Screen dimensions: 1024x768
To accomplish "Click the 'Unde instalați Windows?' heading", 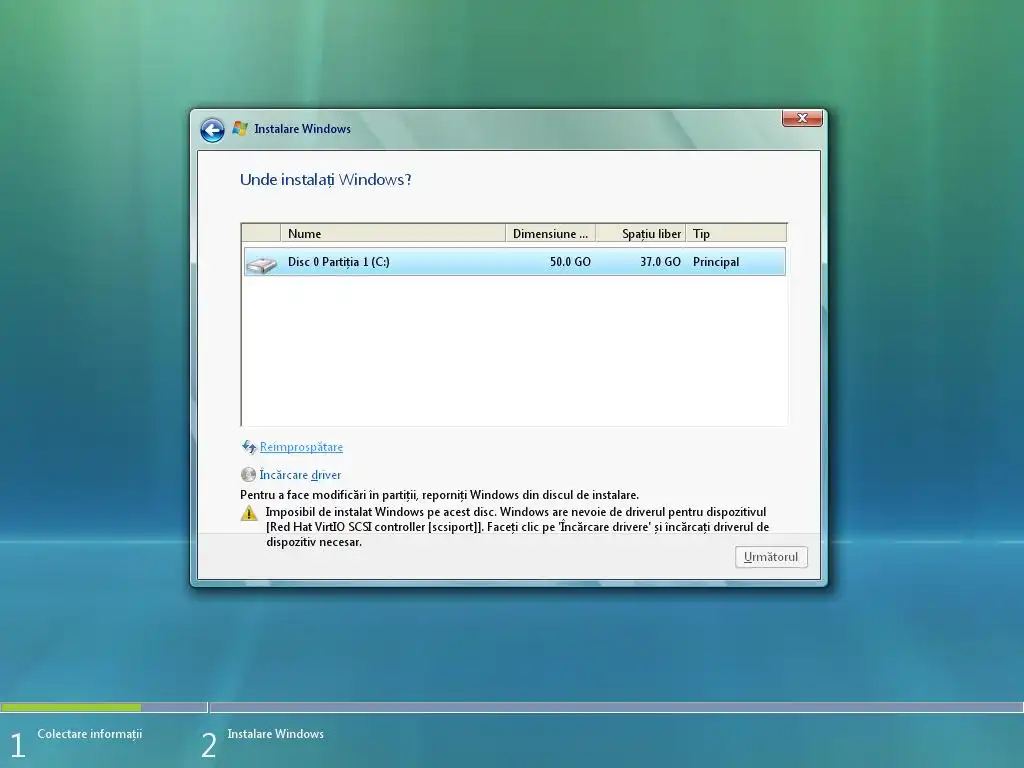I will tap(325, 180).
